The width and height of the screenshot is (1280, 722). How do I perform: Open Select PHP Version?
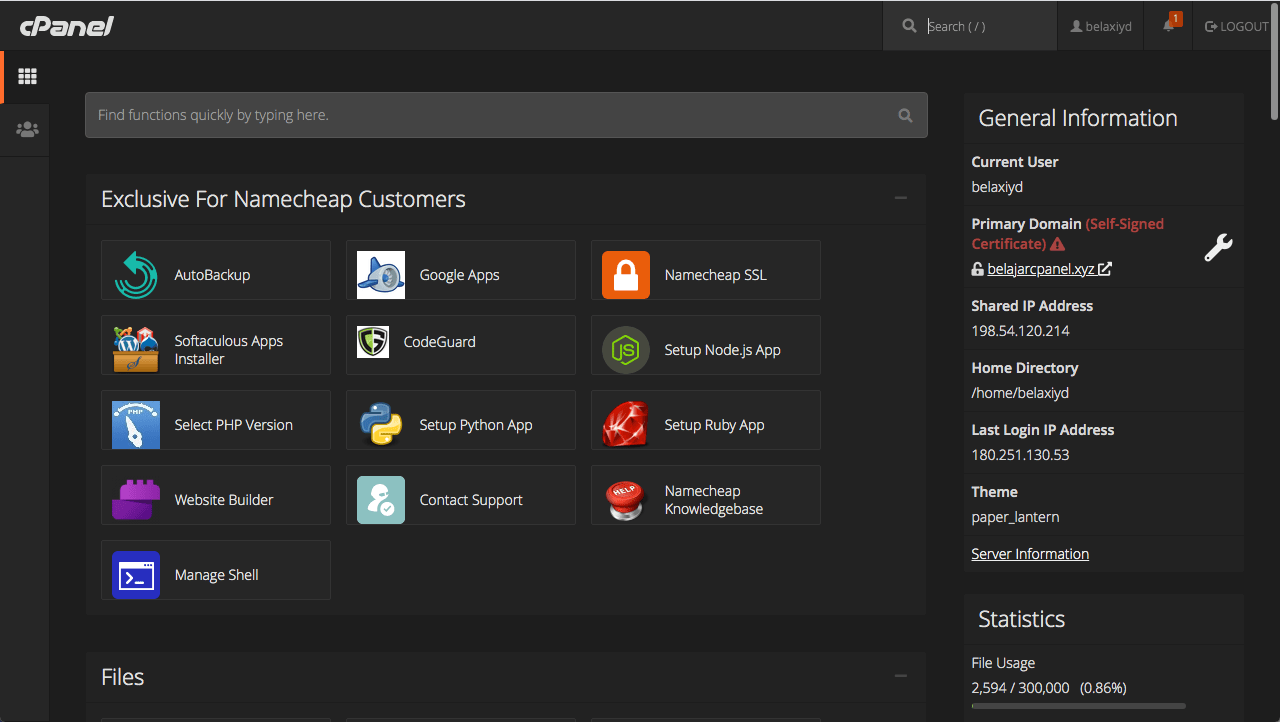click(x=216, y=420)
